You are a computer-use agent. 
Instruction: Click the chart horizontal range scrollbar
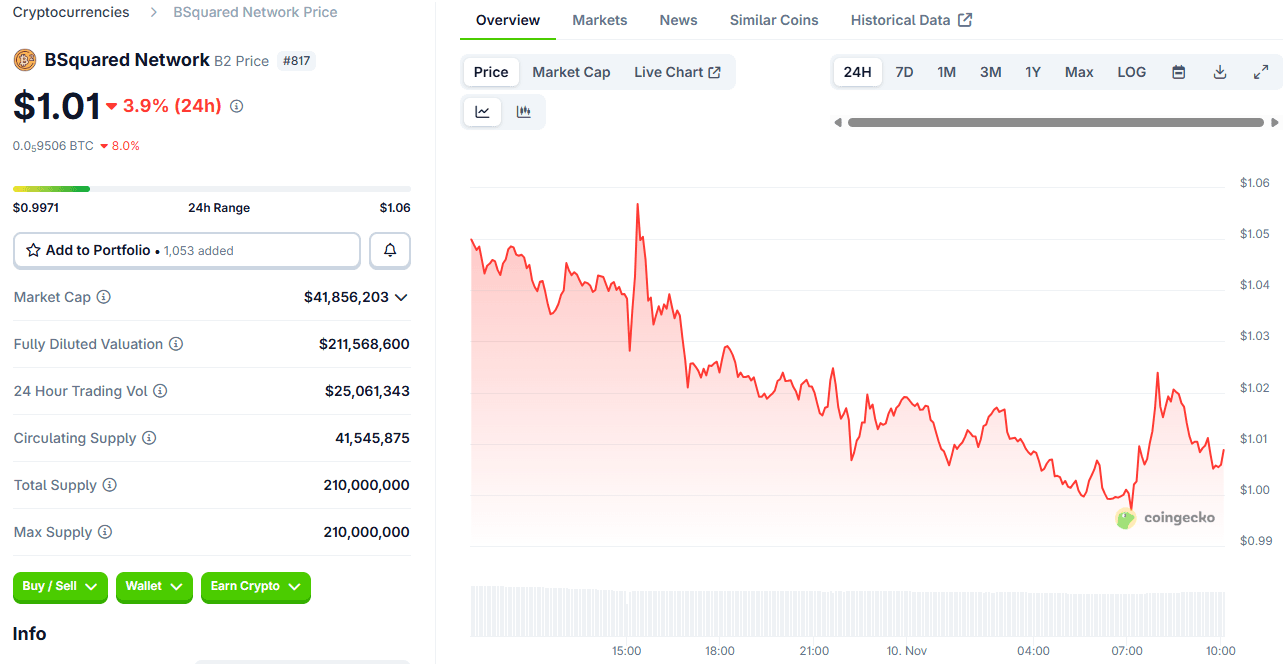1055,122
